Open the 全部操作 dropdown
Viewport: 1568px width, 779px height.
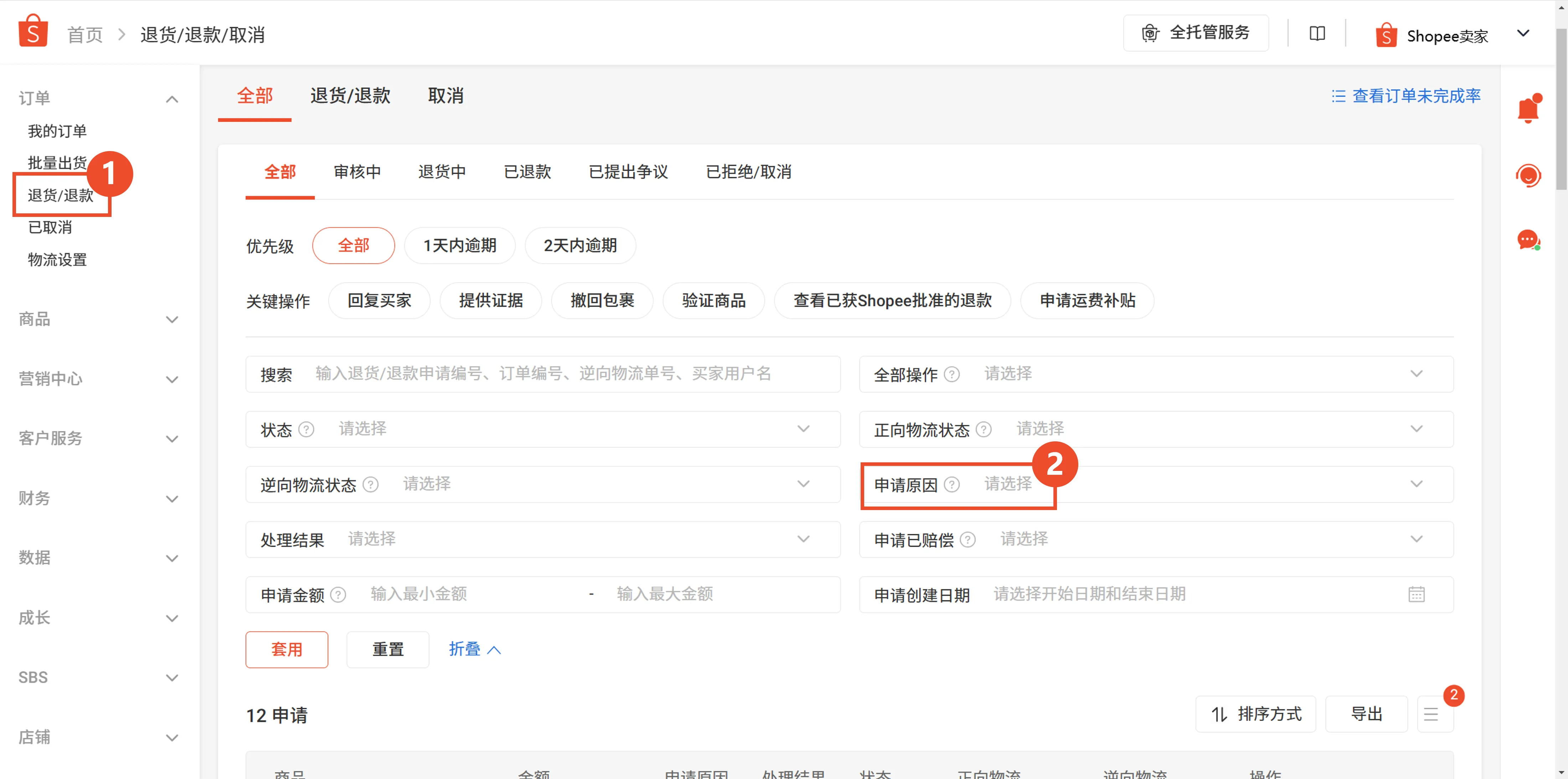(x=1156, y=374)
